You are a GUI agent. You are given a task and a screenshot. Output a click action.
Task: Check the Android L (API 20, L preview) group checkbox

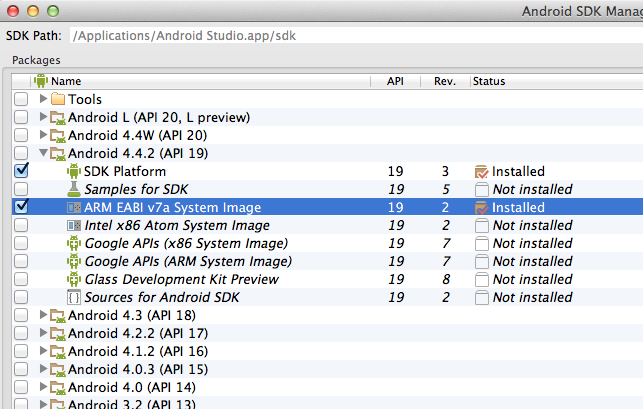coord(21,117)
